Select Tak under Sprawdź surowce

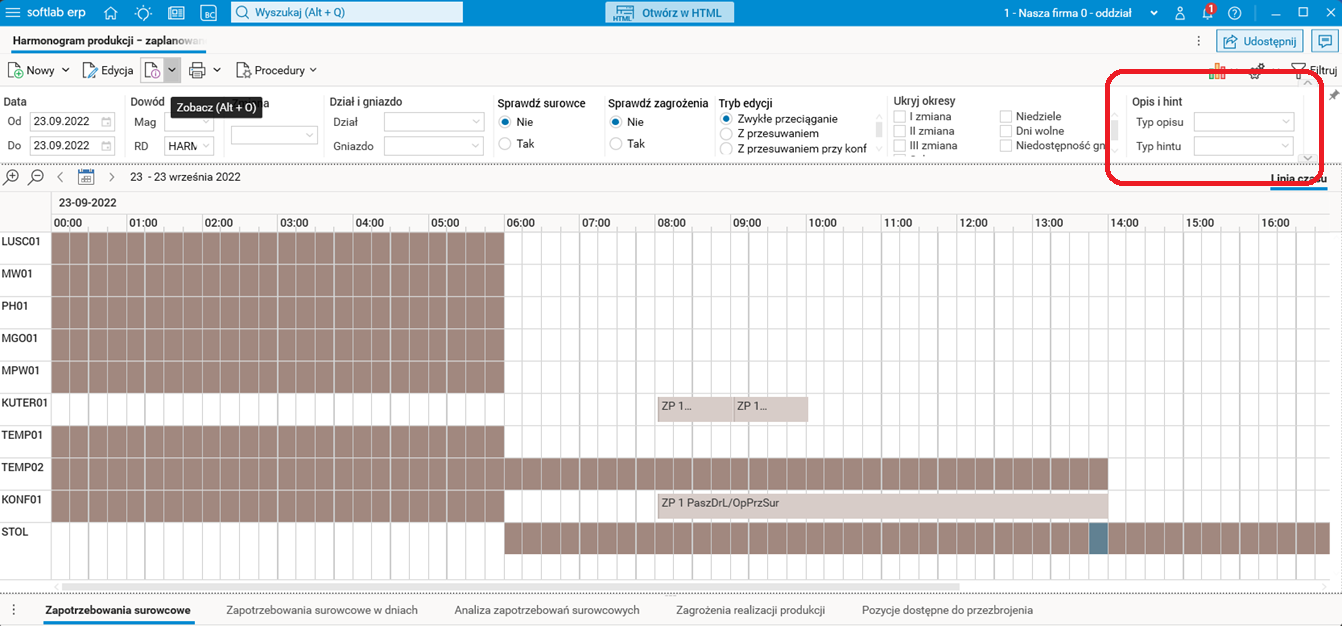coord(505,144)
